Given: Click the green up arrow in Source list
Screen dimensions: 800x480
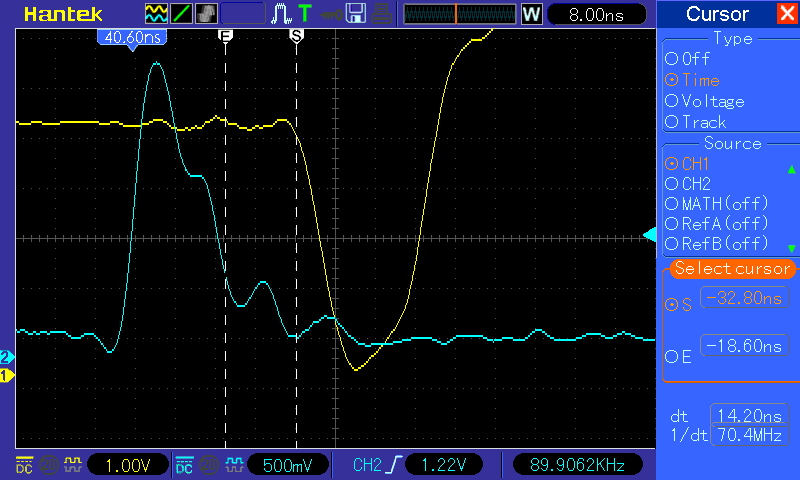Looking at the screenshot, I should click(x=791, y=169).
